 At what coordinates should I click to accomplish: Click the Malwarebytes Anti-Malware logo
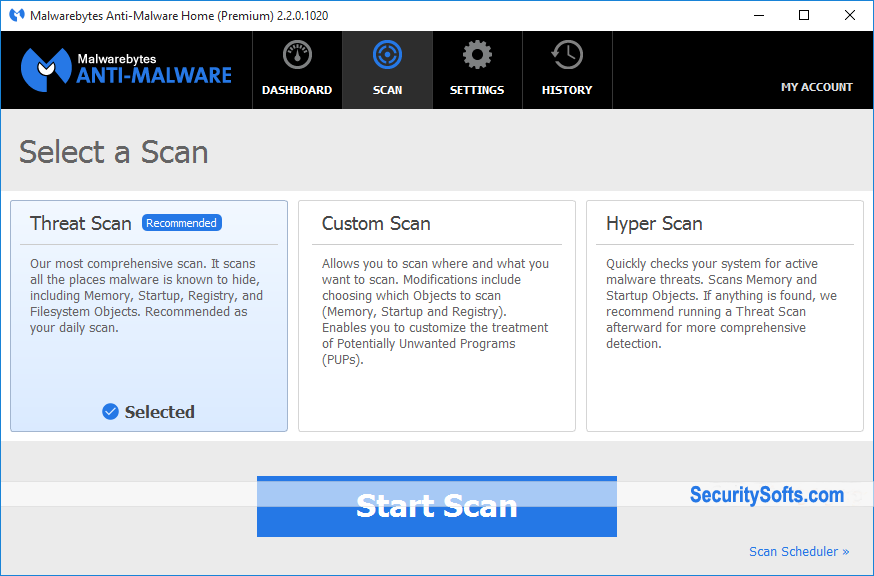126,70
